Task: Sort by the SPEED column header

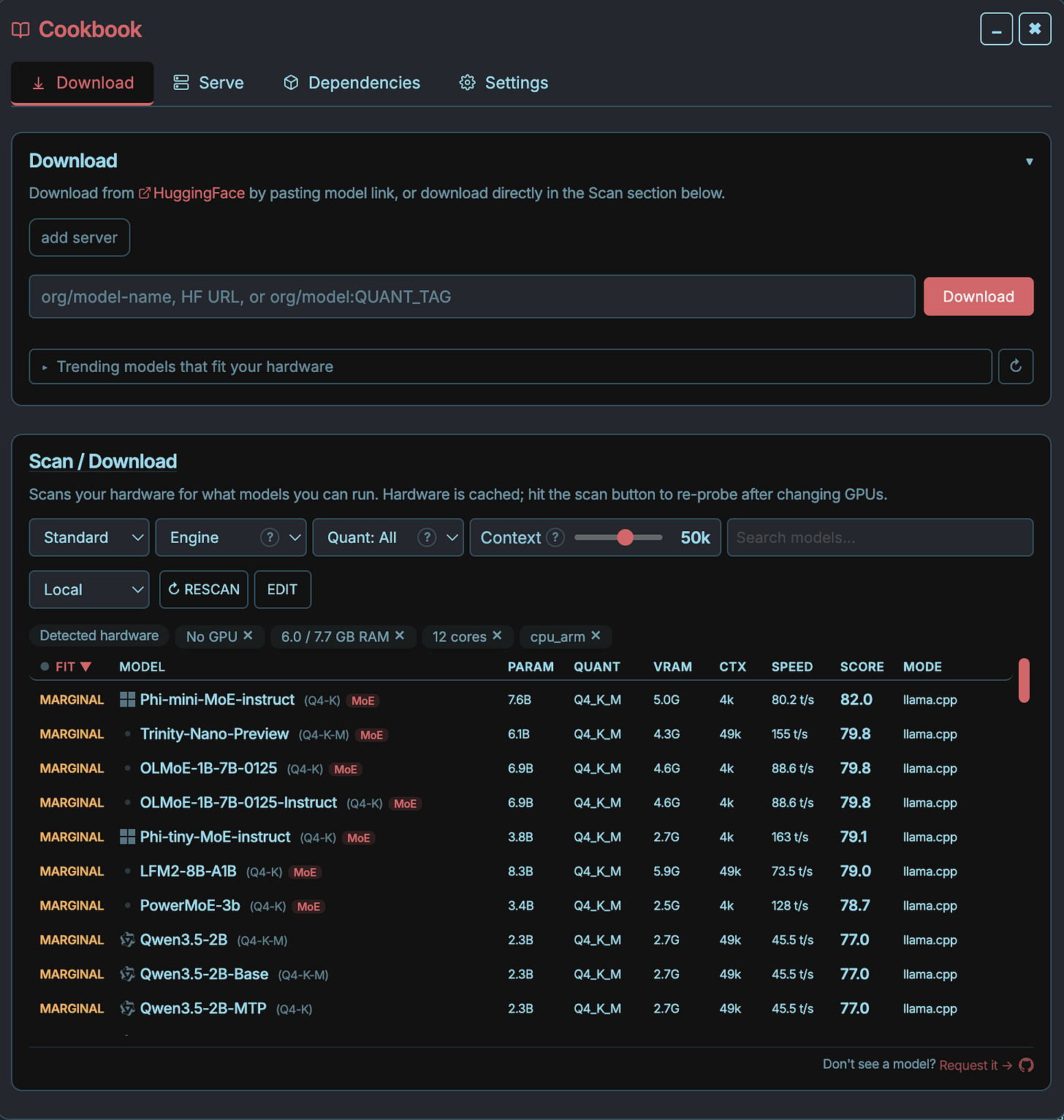Action: [792, 666]
